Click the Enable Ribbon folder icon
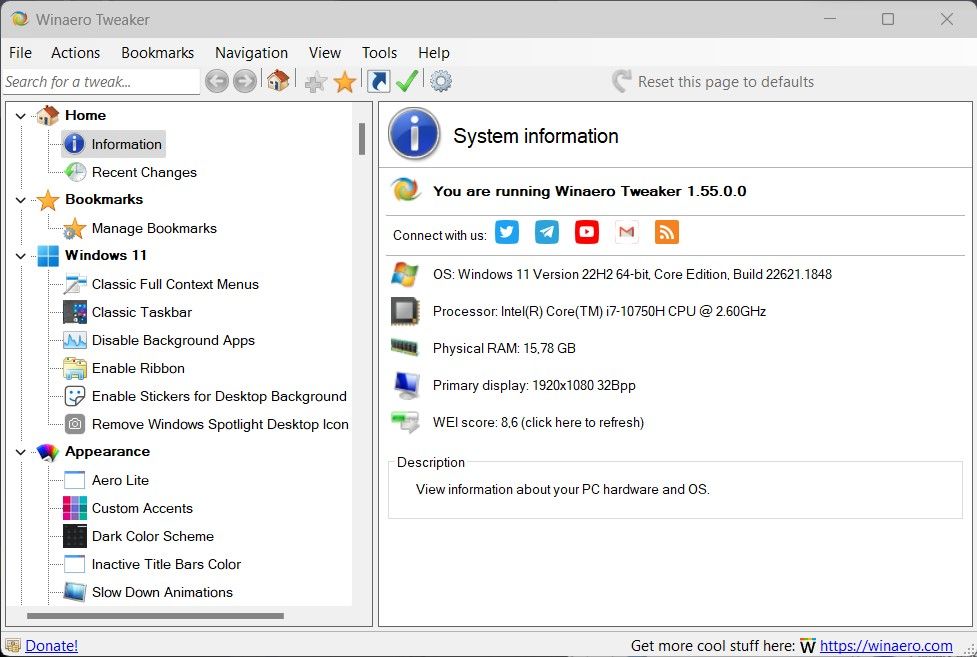The image size is (977, 657). 75,368
